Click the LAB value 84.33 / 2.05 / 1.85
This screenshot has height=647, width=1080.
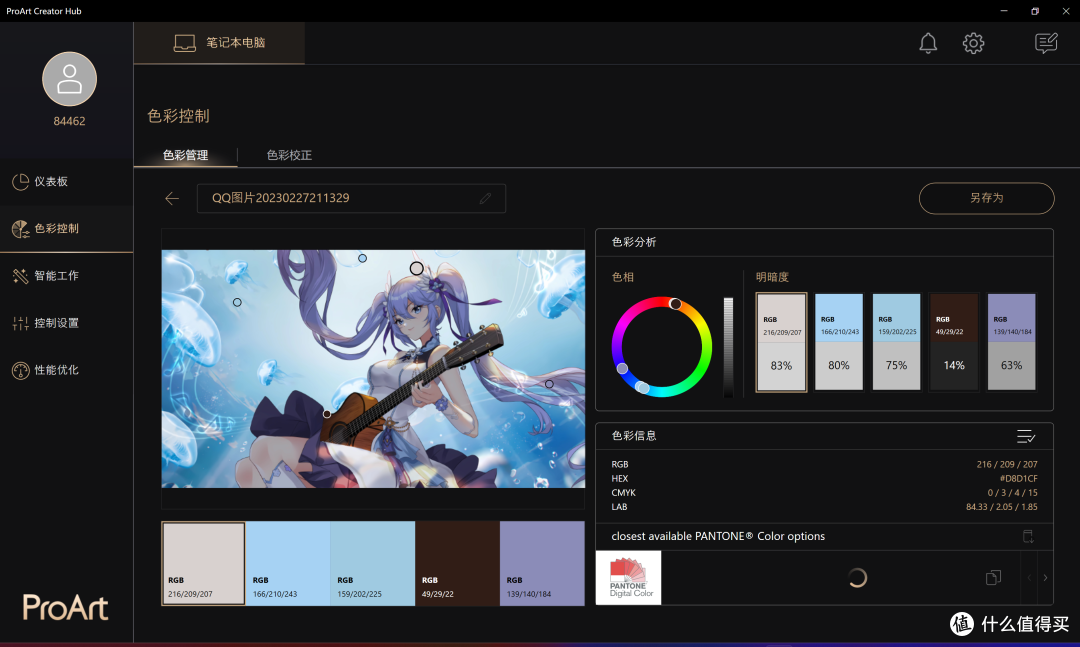pyautogui.click(x=1001, y=507)
